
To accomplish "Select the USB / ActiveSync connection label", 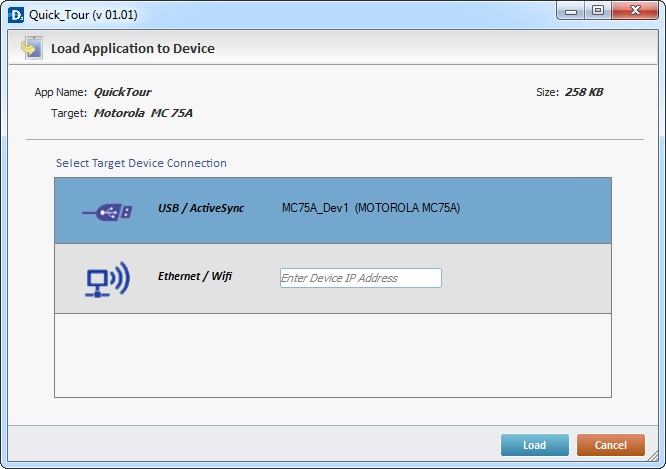I will pyautogui.click(x=201, y=208).
